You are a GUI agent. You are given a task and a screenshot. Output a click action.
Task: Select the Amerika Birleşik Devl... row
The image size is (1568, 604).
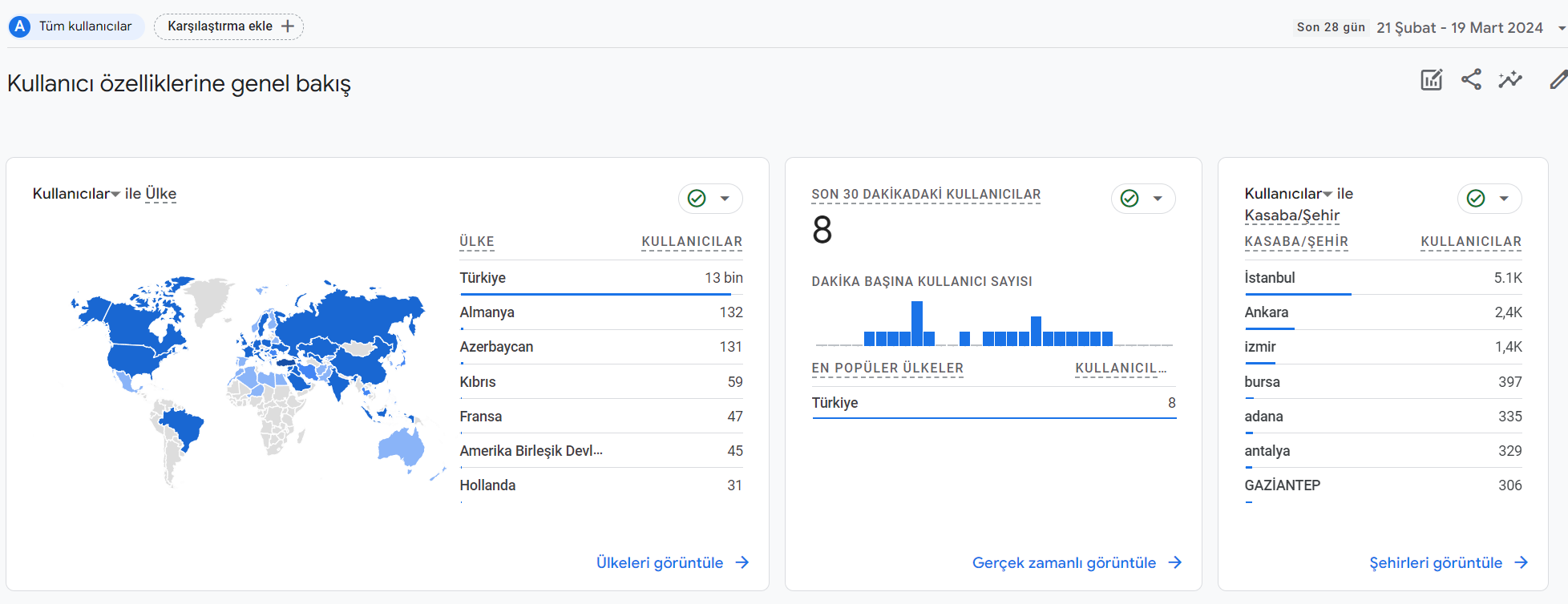pos(601,451)
